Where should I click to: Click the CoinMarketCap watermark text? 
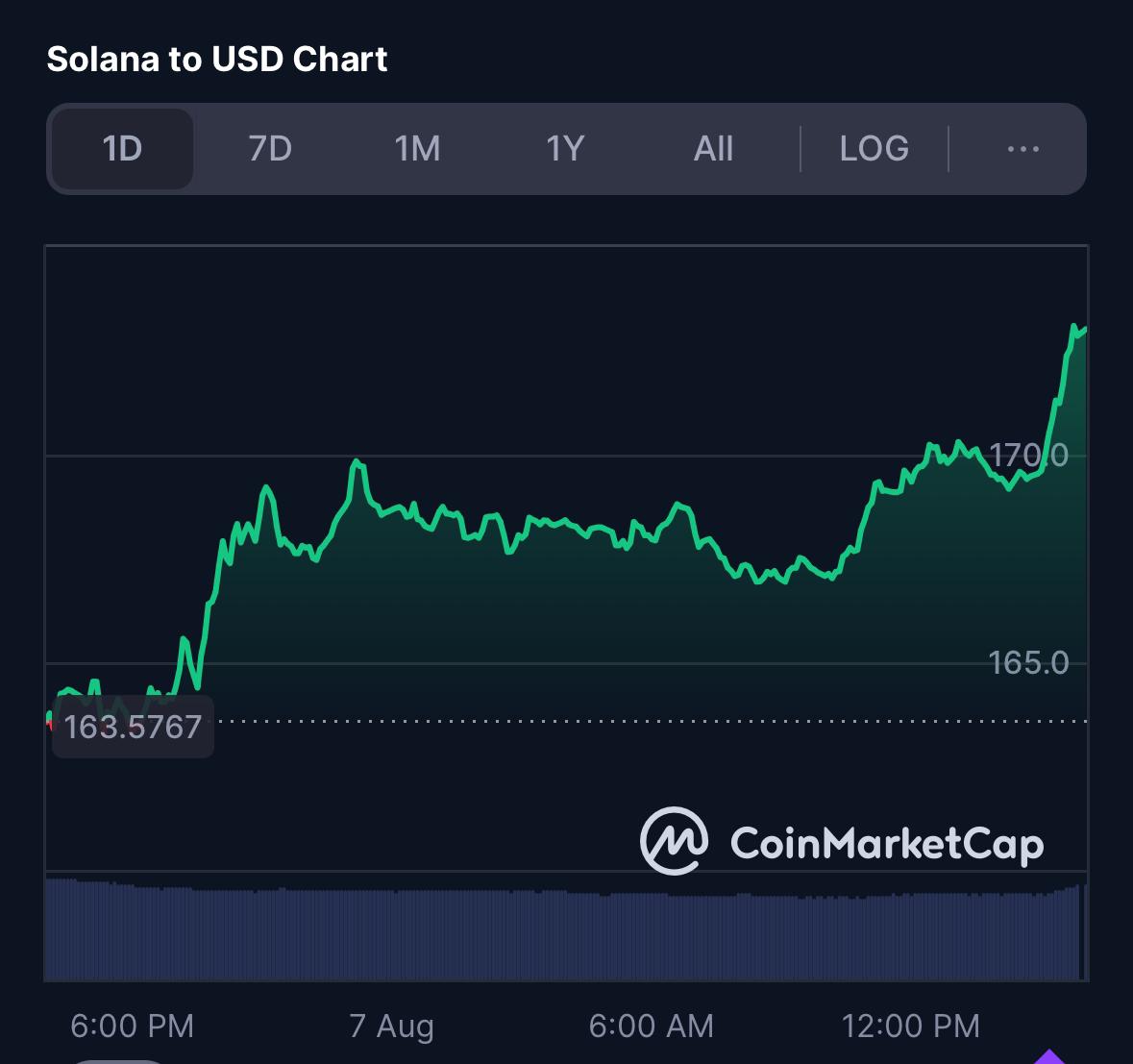coord(887,844)
